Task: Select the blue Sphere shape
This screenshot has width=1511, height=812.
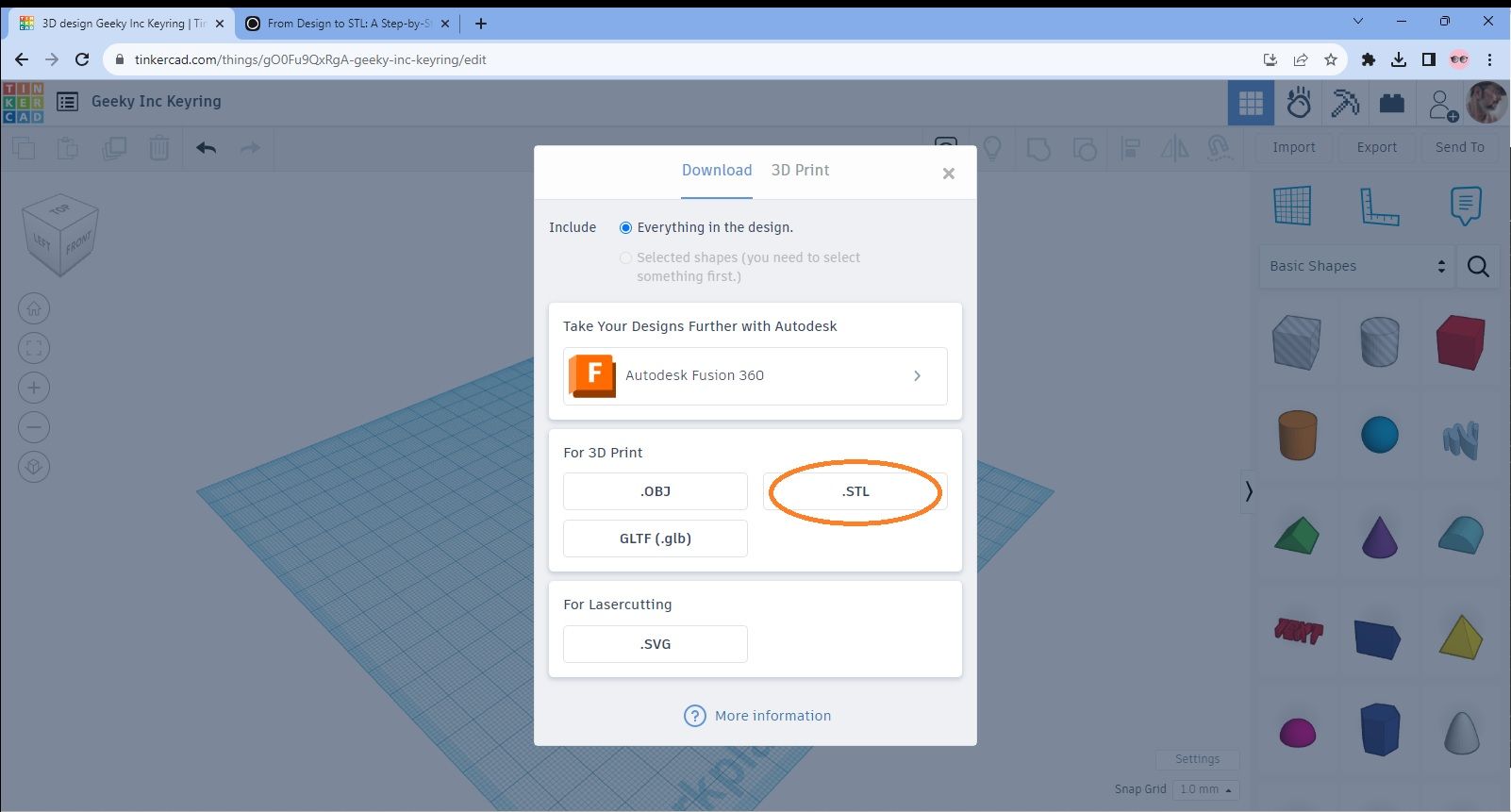Action: (x=1380, y=435)
